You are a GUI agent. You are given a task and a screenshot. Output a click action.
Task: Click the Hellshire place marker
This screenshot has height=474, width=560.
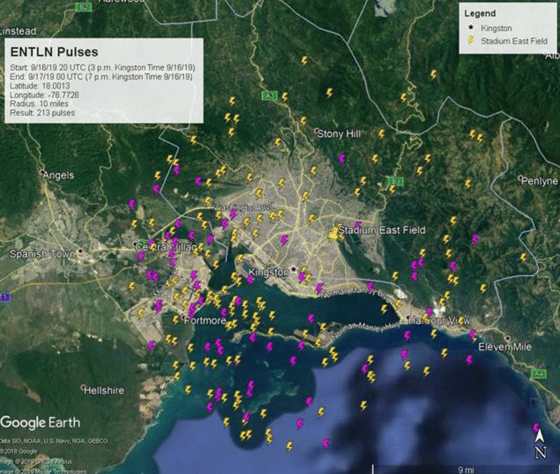tap(83, 387)
